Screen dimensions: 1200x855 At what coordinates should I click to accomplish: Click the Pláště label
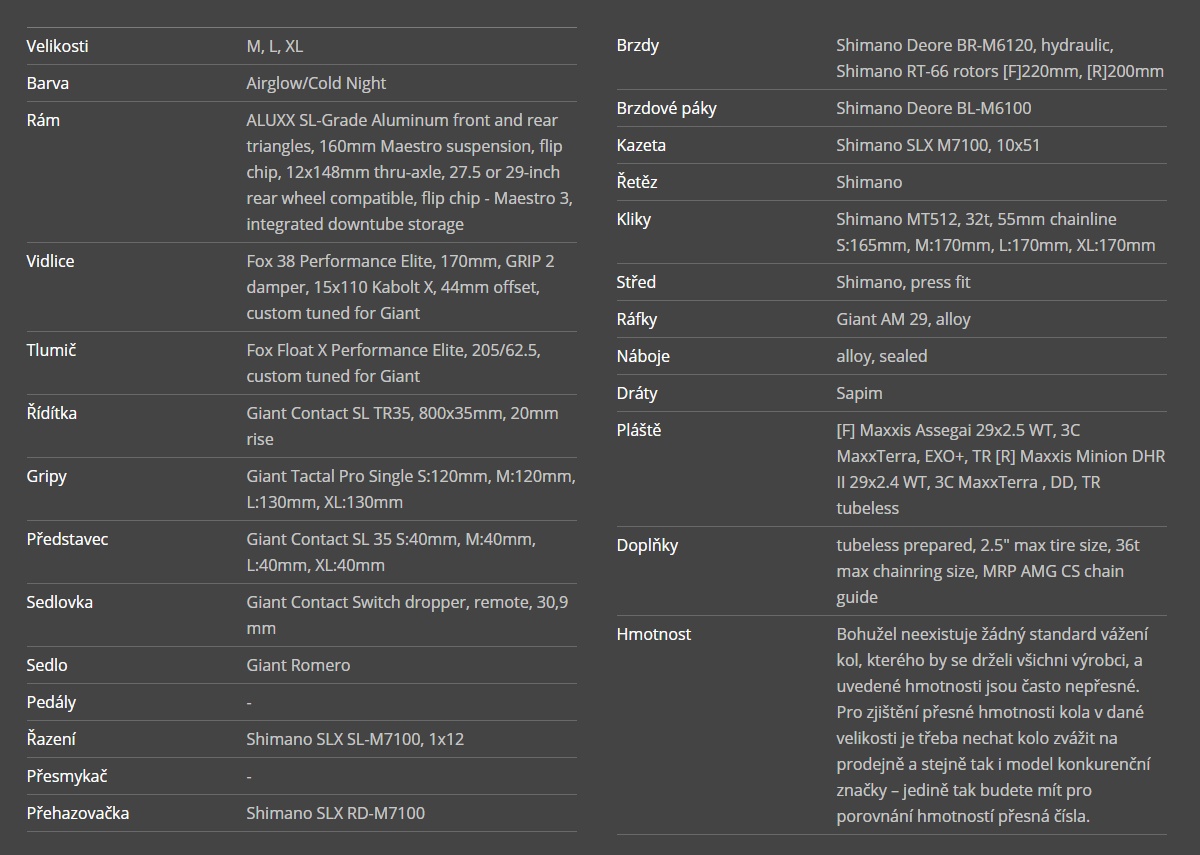[639, 430]
